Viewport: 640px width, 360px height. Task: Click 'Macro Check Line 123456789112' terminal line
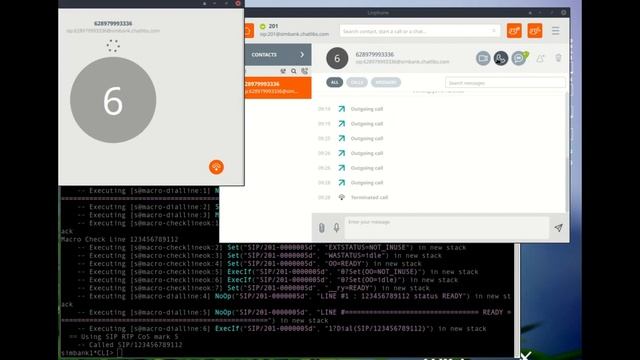click(x=119, y=240)
